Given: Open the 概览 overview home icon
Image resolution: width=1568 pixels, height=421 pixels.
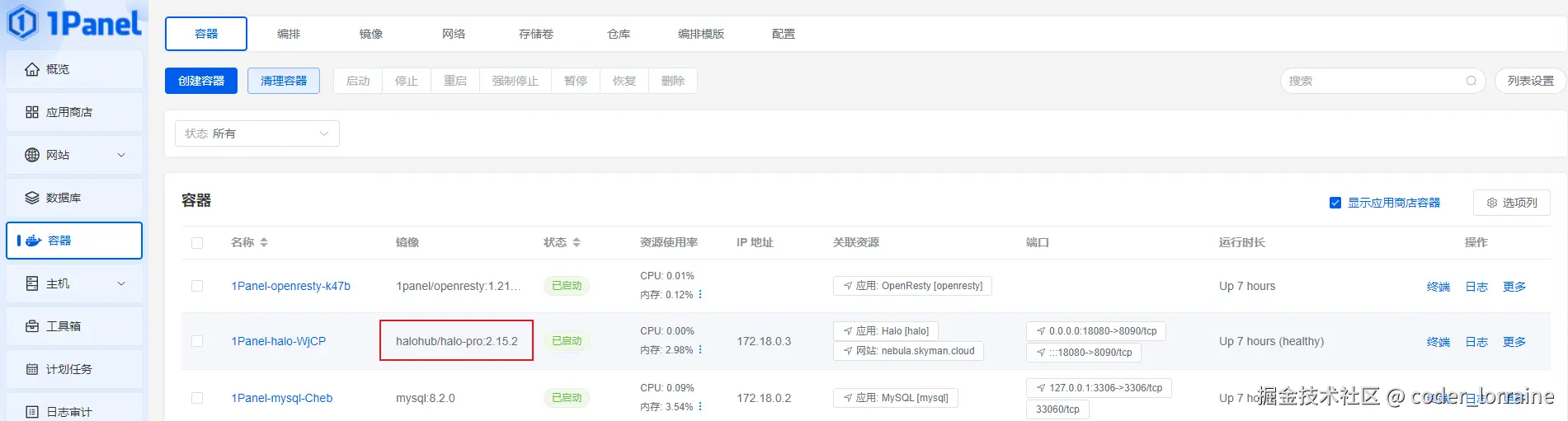Looking at the screenshot, I should 32,69.
